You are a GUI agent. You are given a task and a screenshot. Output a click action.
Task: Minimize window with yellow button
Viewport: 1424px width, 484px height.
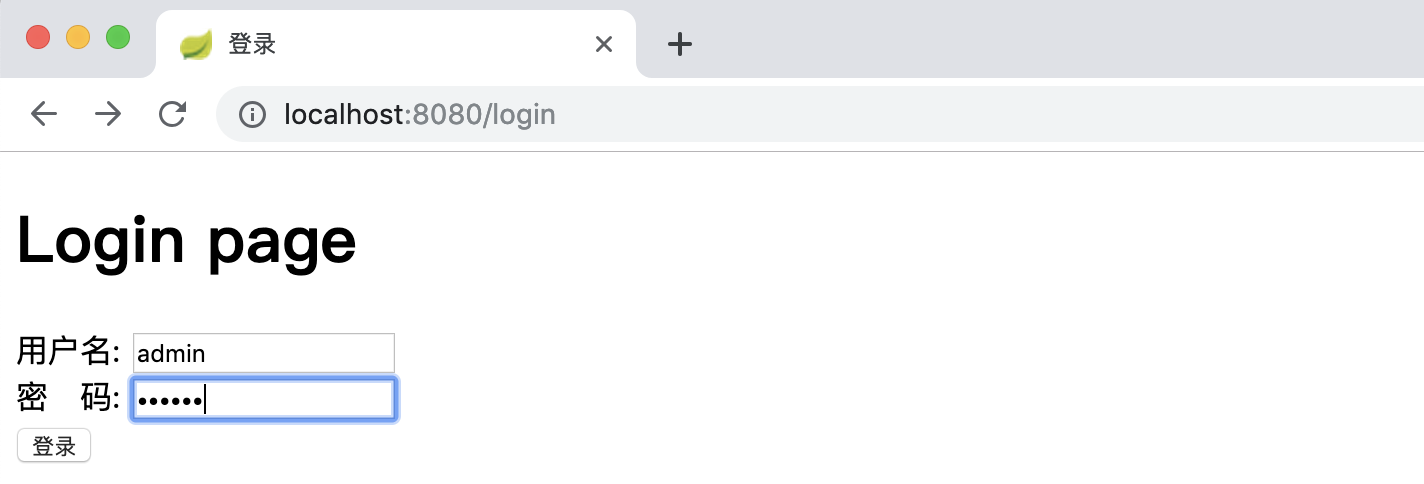click(x=78, y=37)
